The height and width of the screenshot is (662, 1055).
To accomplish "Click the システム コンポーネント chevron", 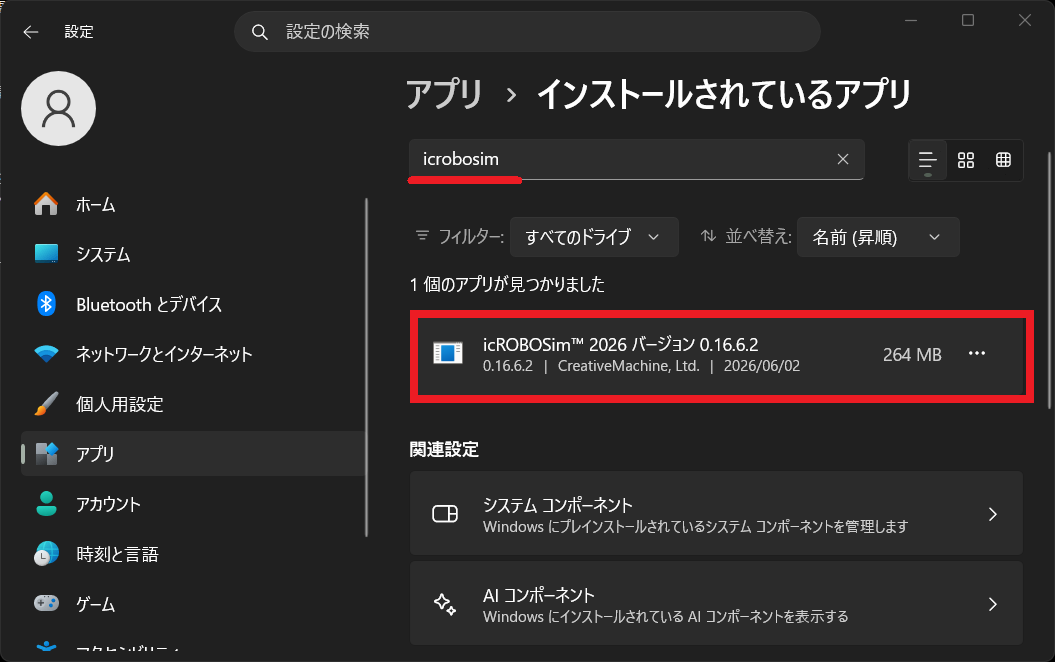I will [x=992, y=514].
